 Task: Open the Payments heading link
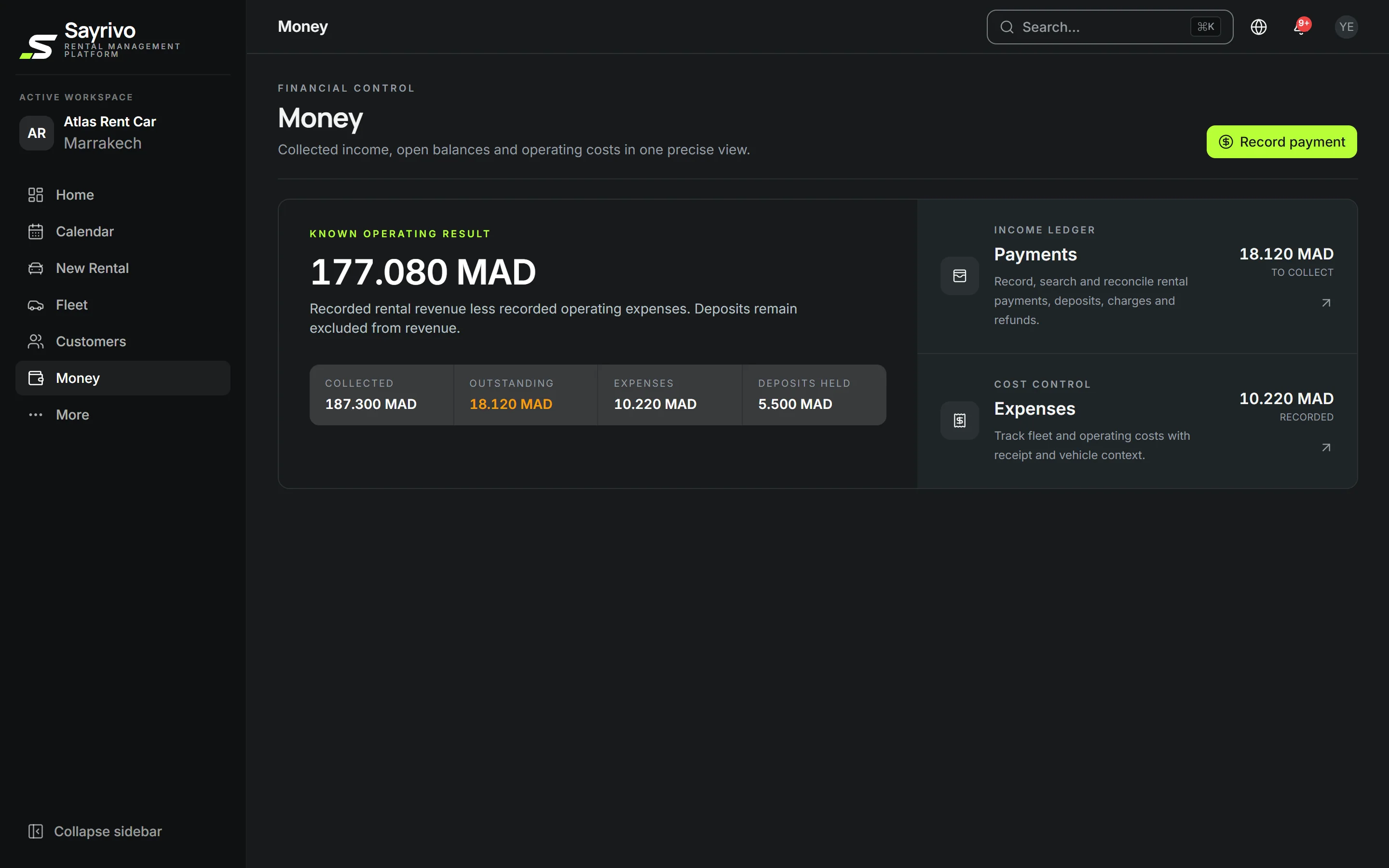point(1035,254)
